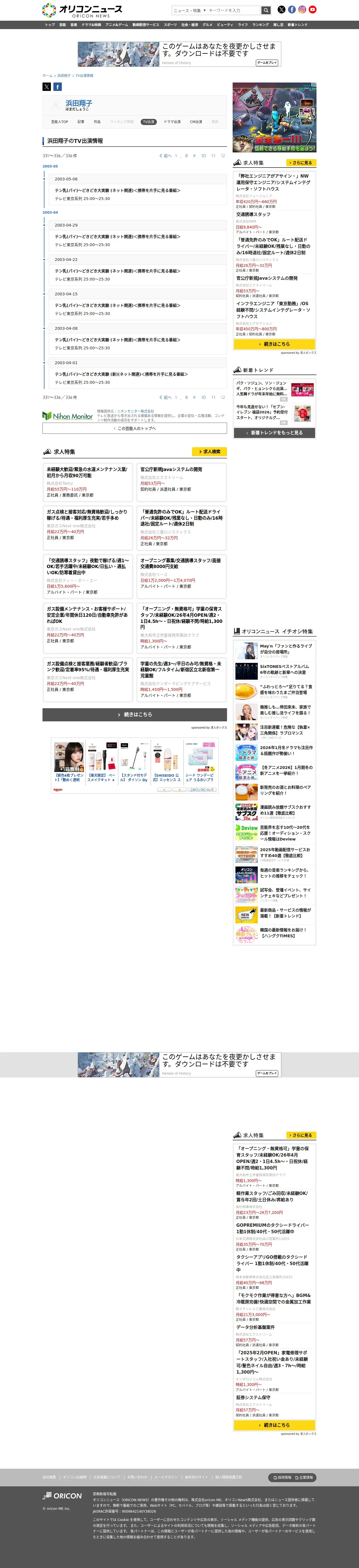Click the Oricon News logo
This screenshot has height=1568, width=359.
click(82, 10)
